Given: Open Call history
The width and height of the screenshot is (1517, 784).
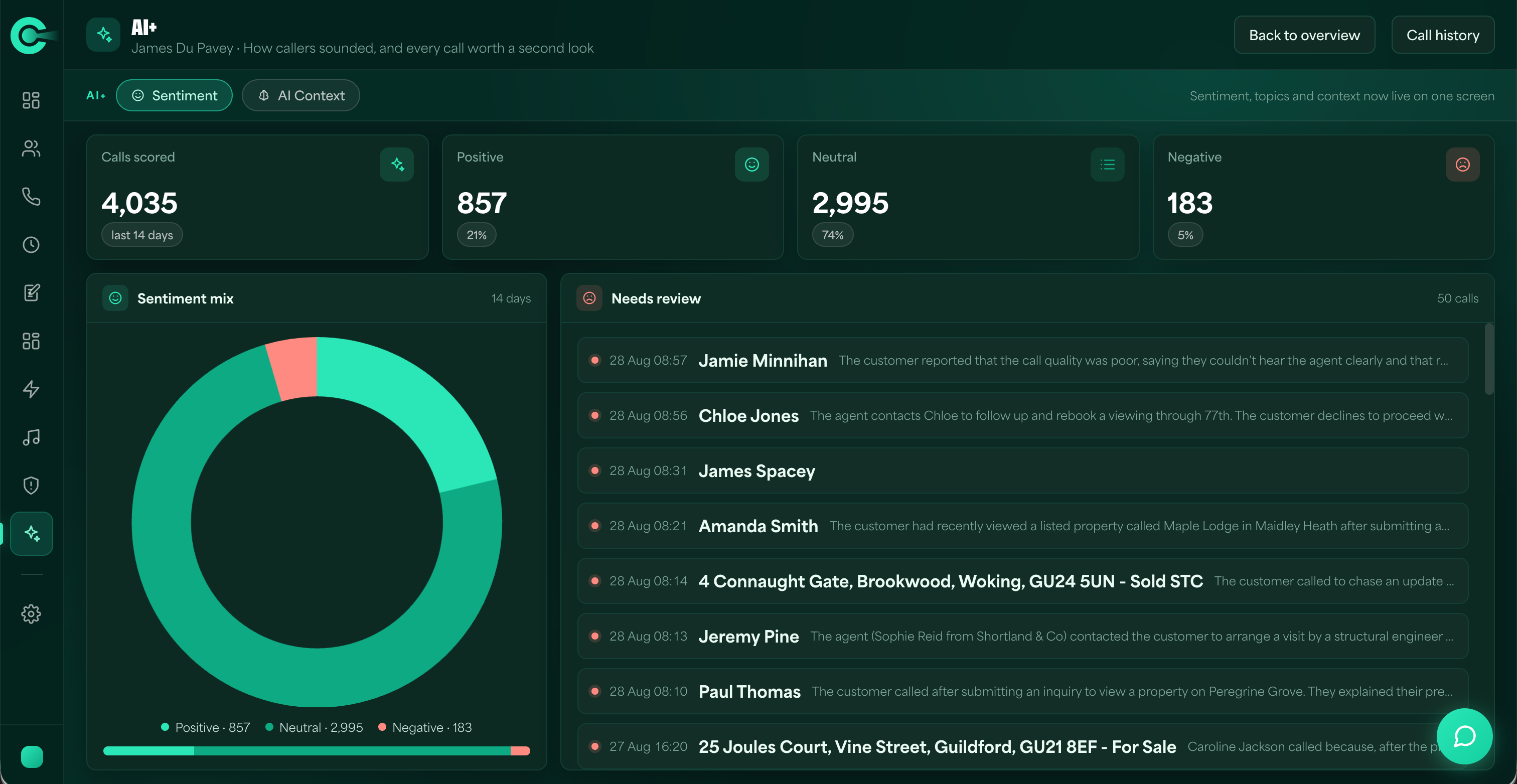Looking at the screenshot, I should pyautogui.click(x=1443, y=35).
